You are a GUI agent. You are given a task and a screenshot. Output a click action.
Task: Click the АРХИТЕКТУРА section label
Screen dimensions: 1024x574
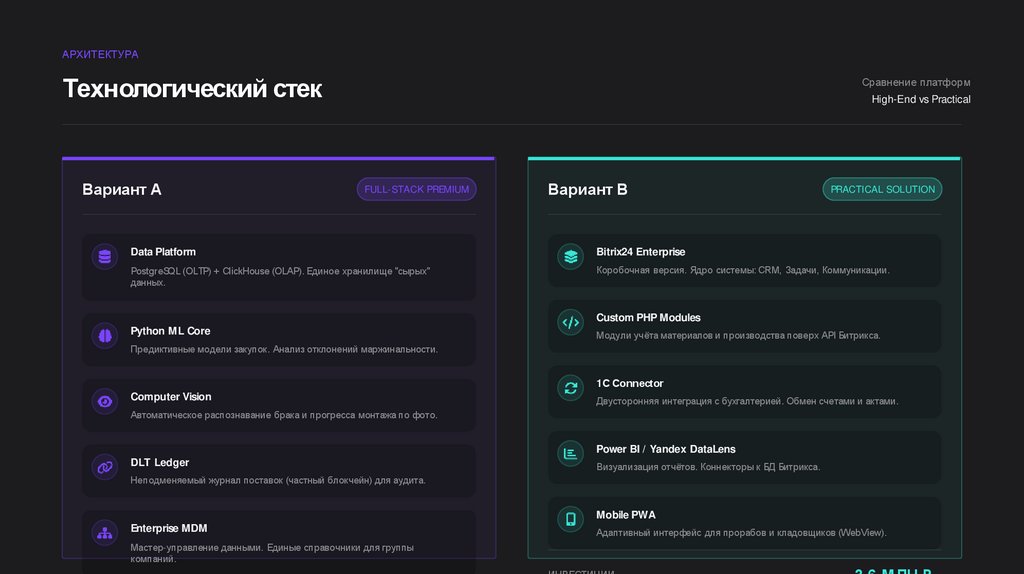coord(100,54)
